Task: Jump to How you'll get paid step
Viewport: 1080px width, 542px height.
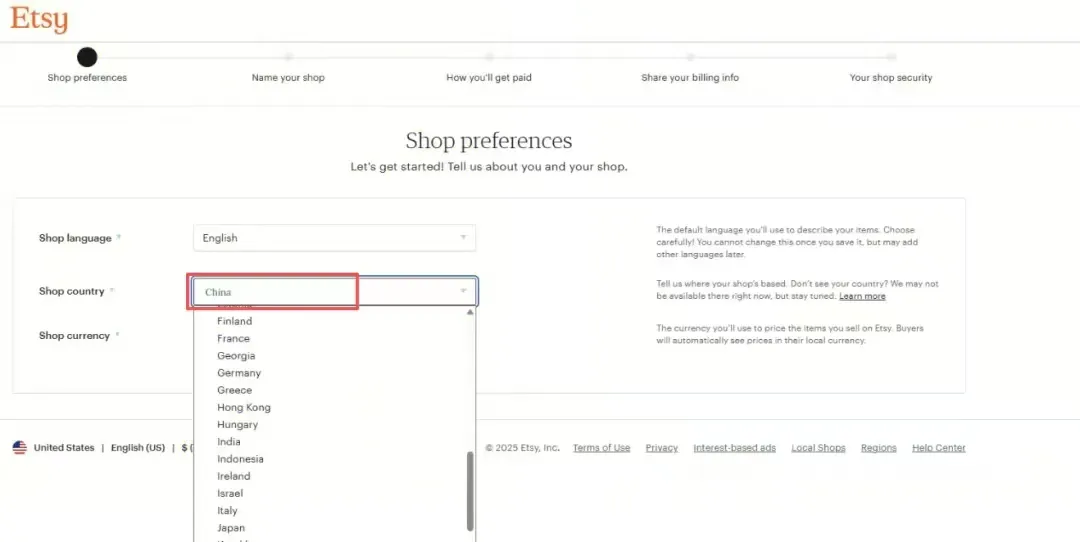Action: [489, 77]
